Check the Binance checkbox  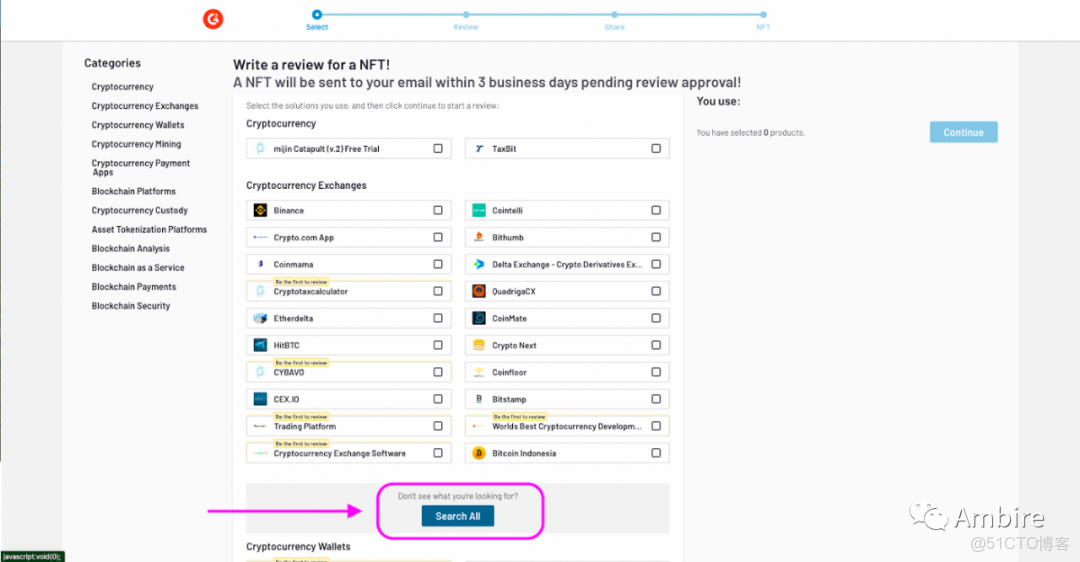coord(438,211)
